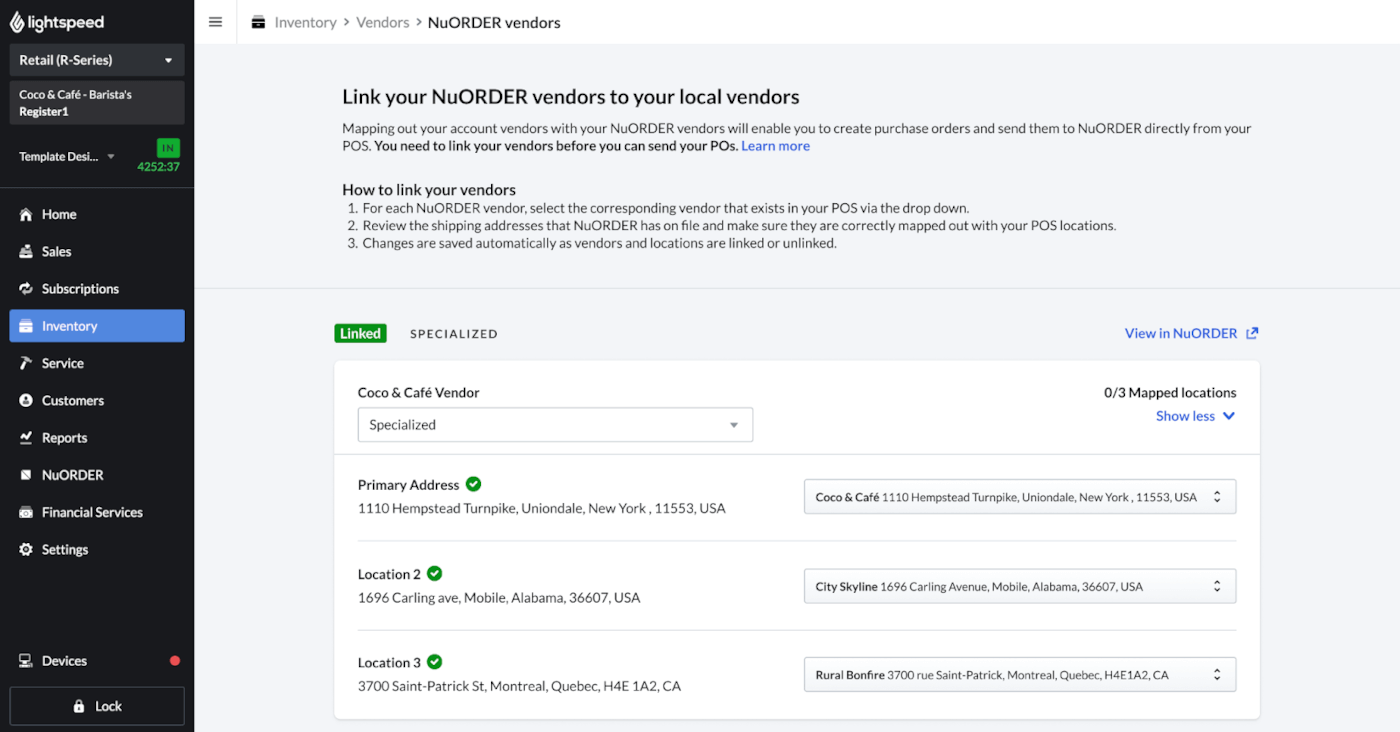Click the red Devices status dot
Image resolution: width=1400 pixels, height=732 pixels.
(175, 661)
